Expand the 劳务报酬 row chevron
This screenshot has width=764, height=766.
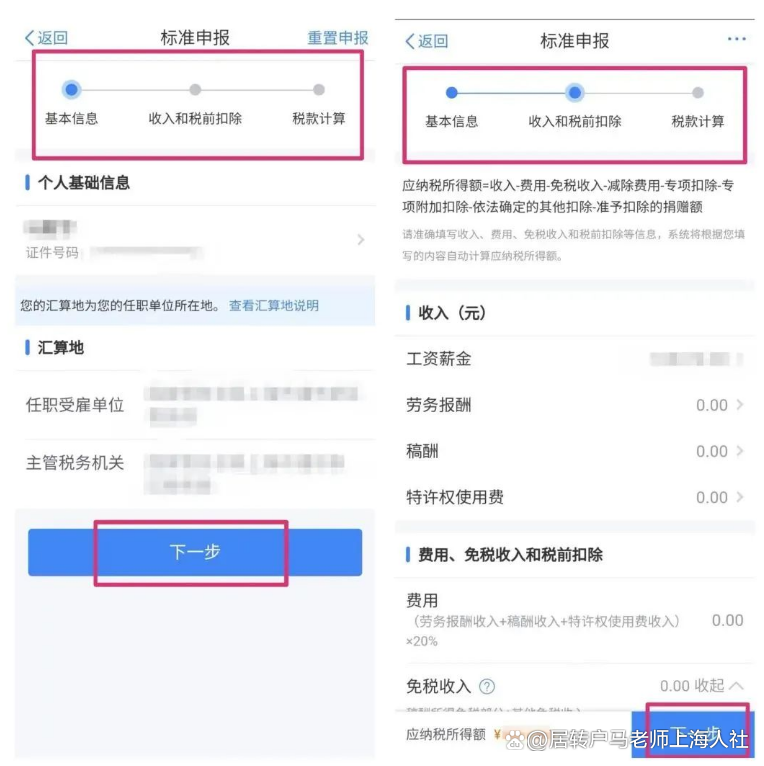point(740,404)
